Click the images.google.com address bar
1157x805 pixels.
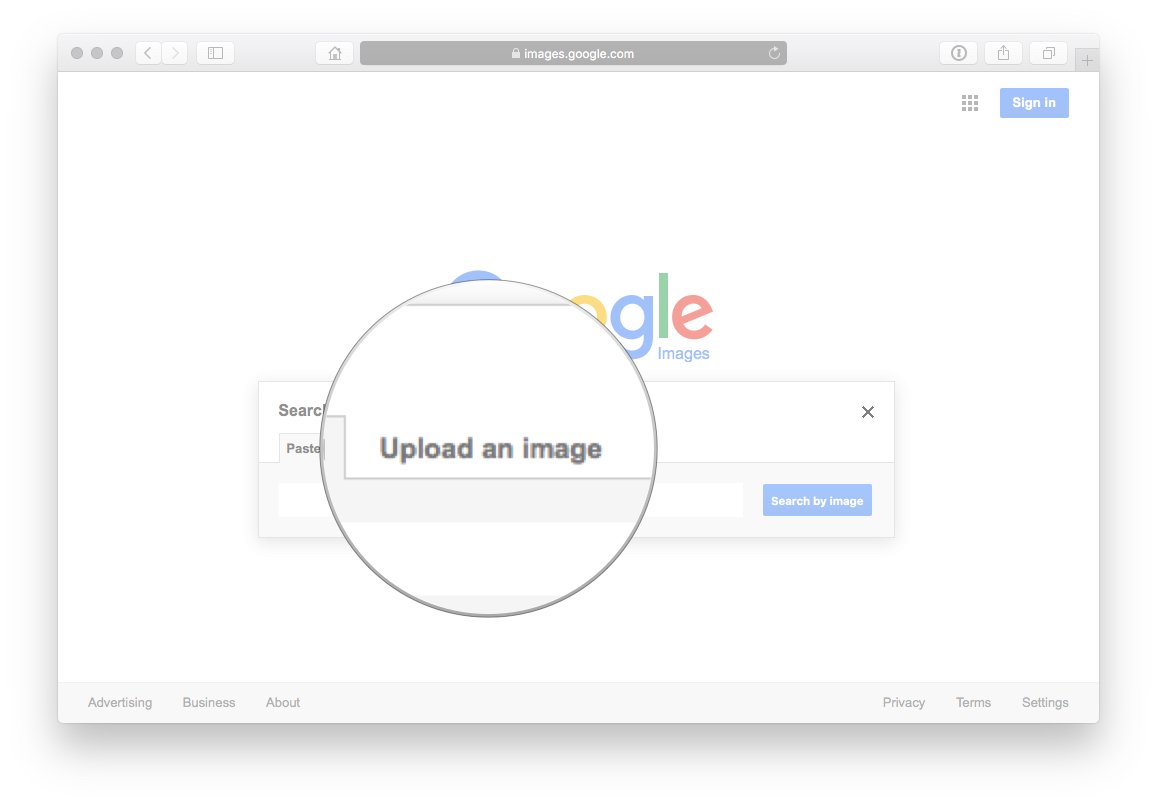(x=572, y=53)
